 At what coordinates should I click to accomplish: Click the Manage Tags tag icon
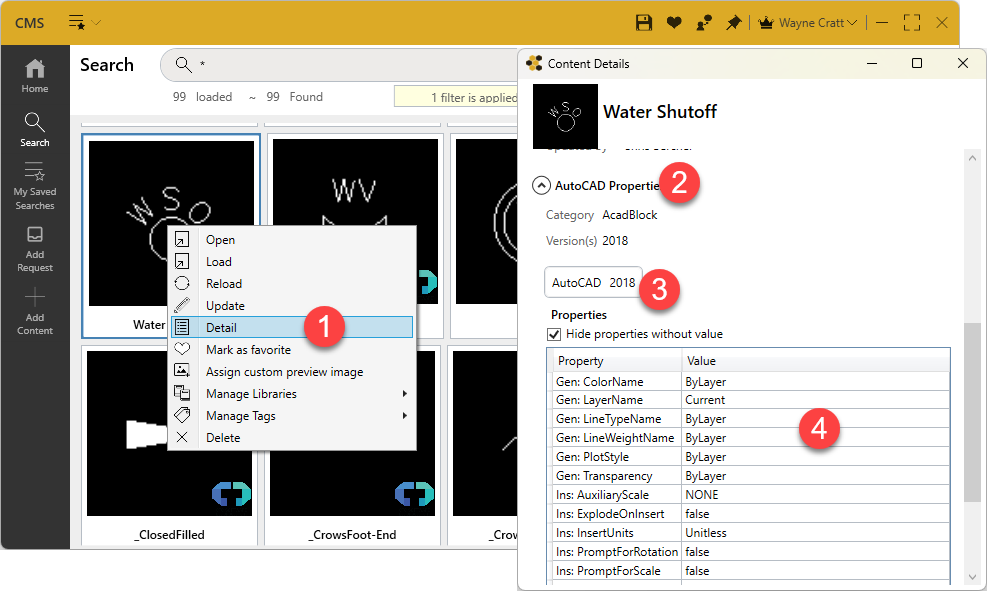point(182,415)
